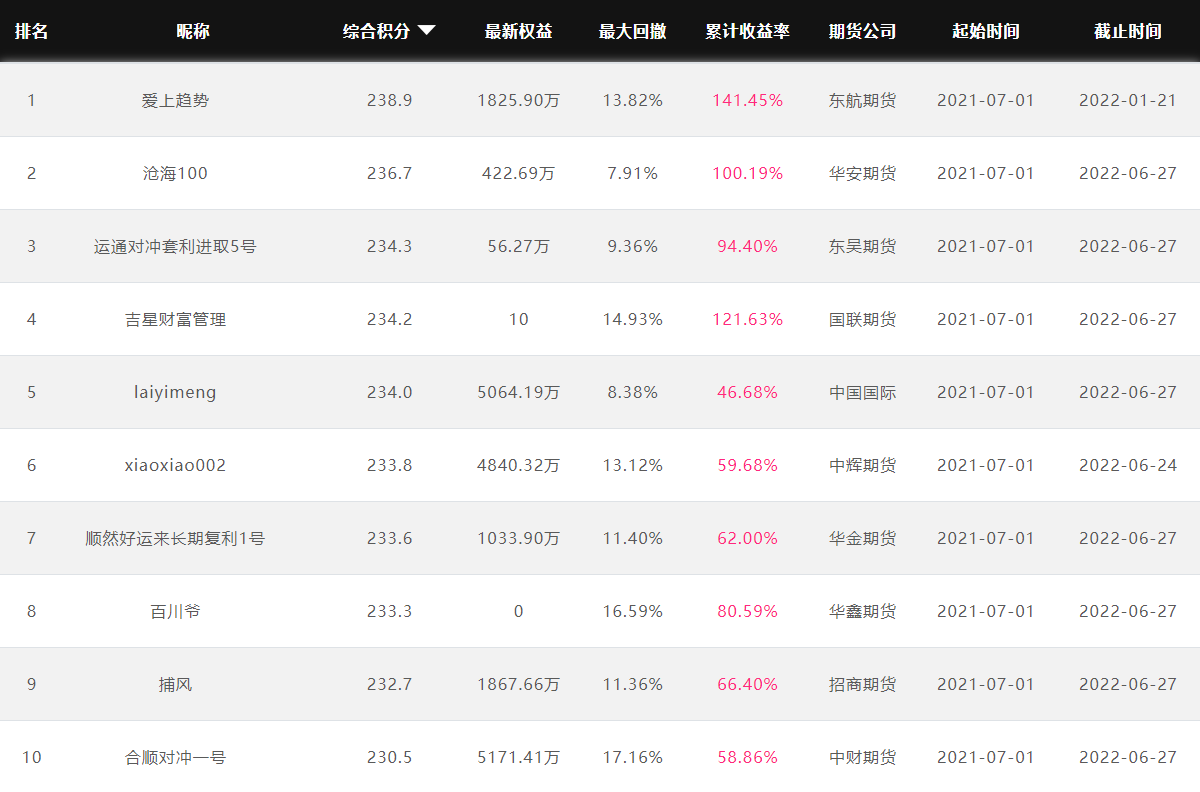
Task: Select equity value 422.69万
Action: [x=519, y=173]
